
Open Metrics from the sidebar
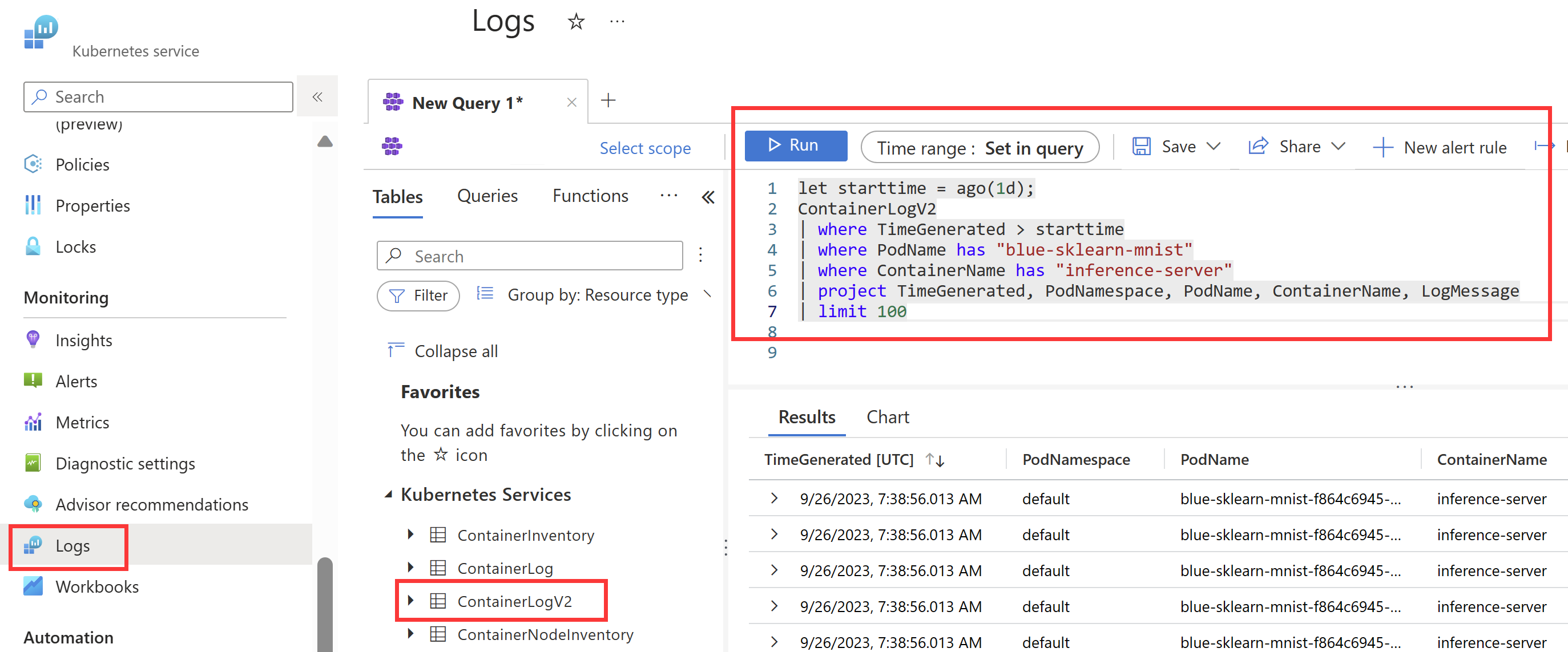coord(82,422)
